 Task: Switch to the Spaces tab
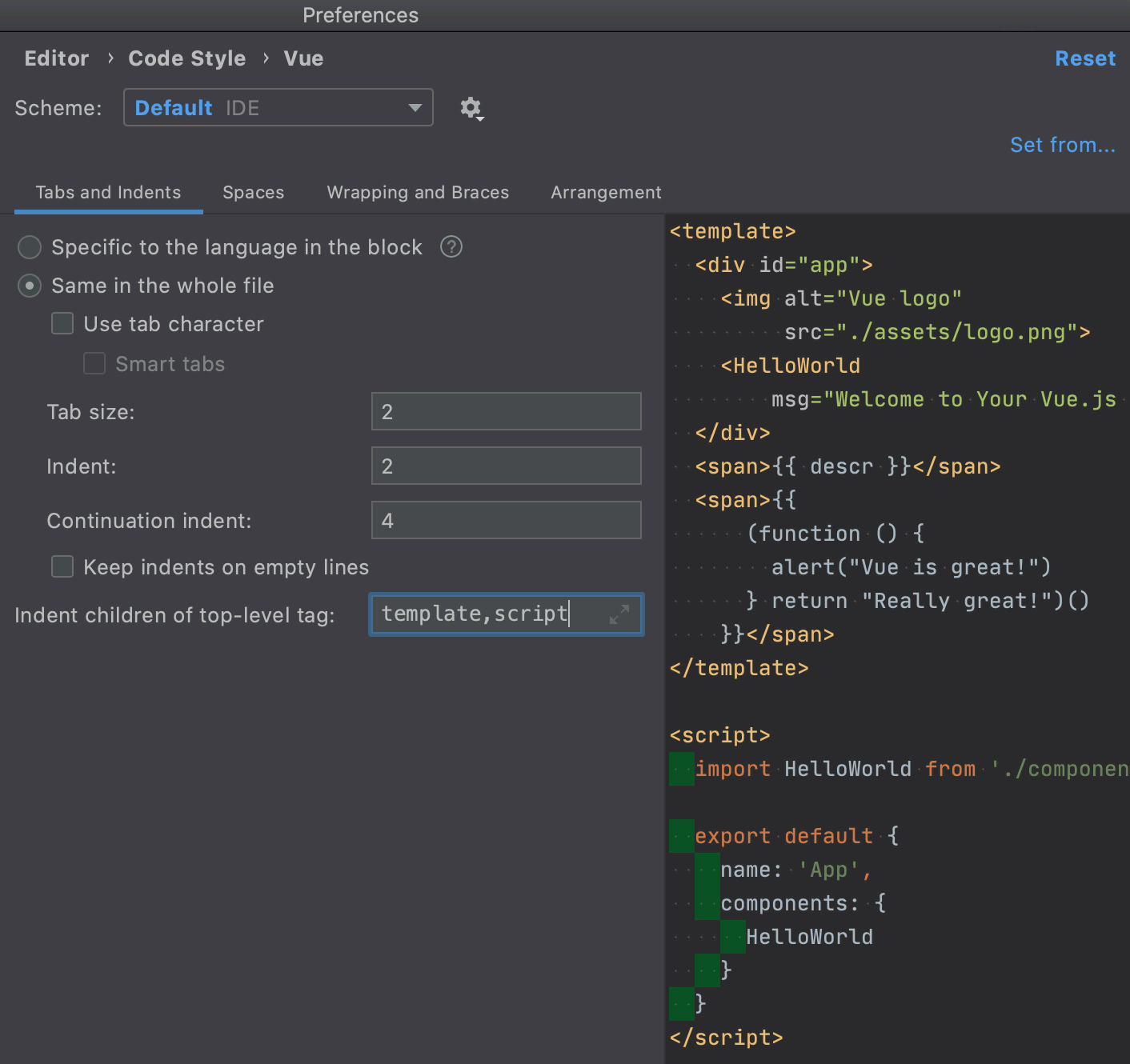[x=253, y=192]
